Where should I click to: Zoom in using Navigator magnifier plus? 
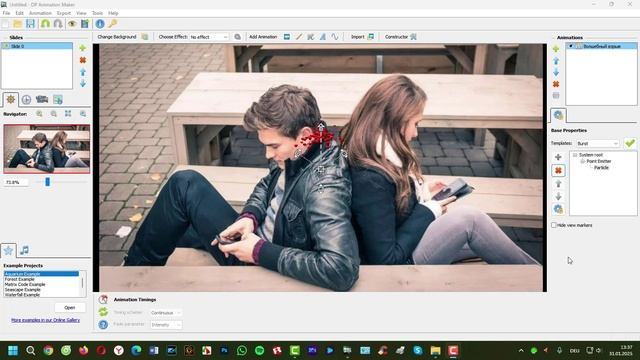tap(39, 114)
